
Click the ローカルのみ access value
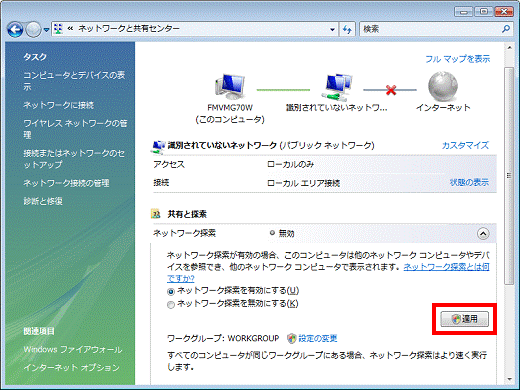(290, 164)
